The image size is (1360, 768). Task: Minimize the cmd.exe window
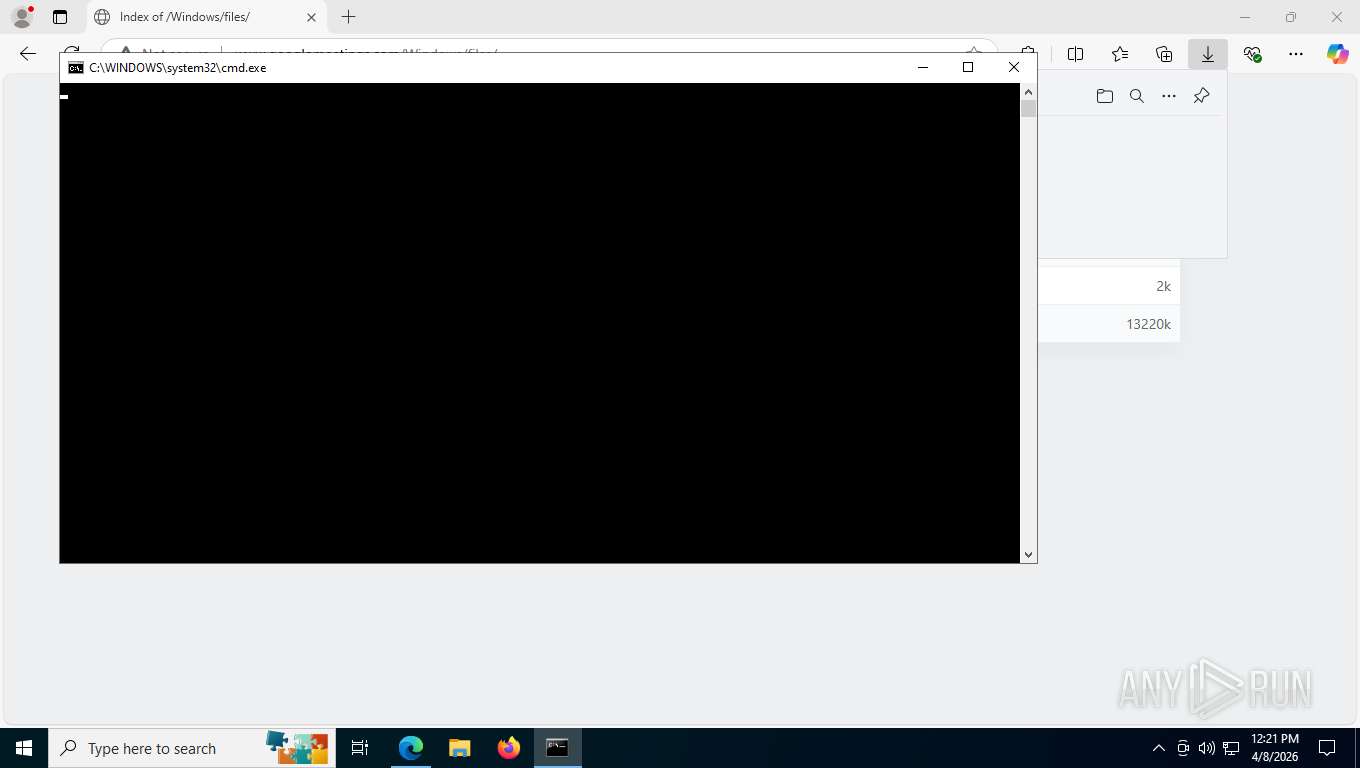922,67
